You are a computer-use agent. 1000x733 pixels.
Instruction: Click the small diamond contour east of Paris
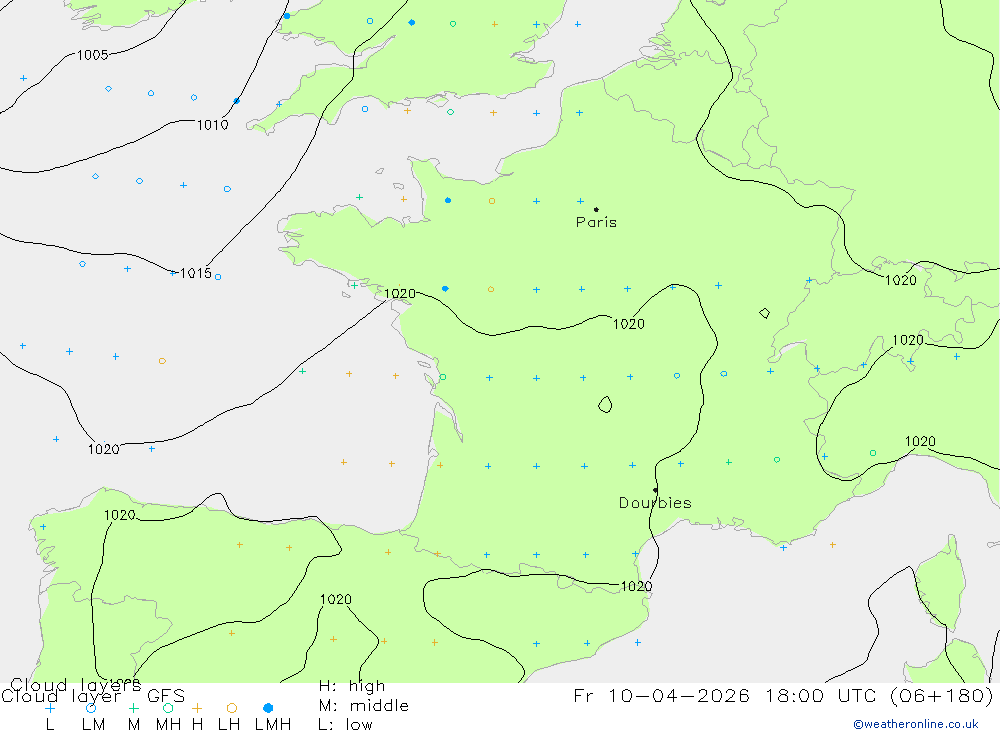pyautogui.click(x=765, y=313)
